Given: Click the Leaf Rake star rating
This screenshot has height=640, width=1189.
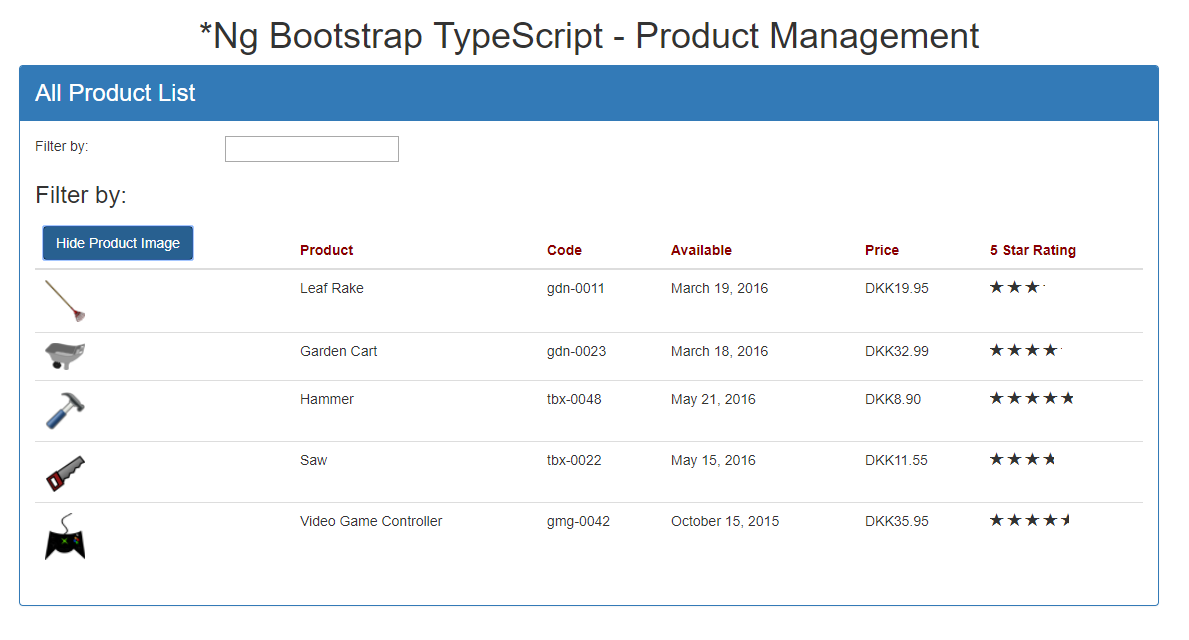Looking at the screenshot, I should 1017,287.
